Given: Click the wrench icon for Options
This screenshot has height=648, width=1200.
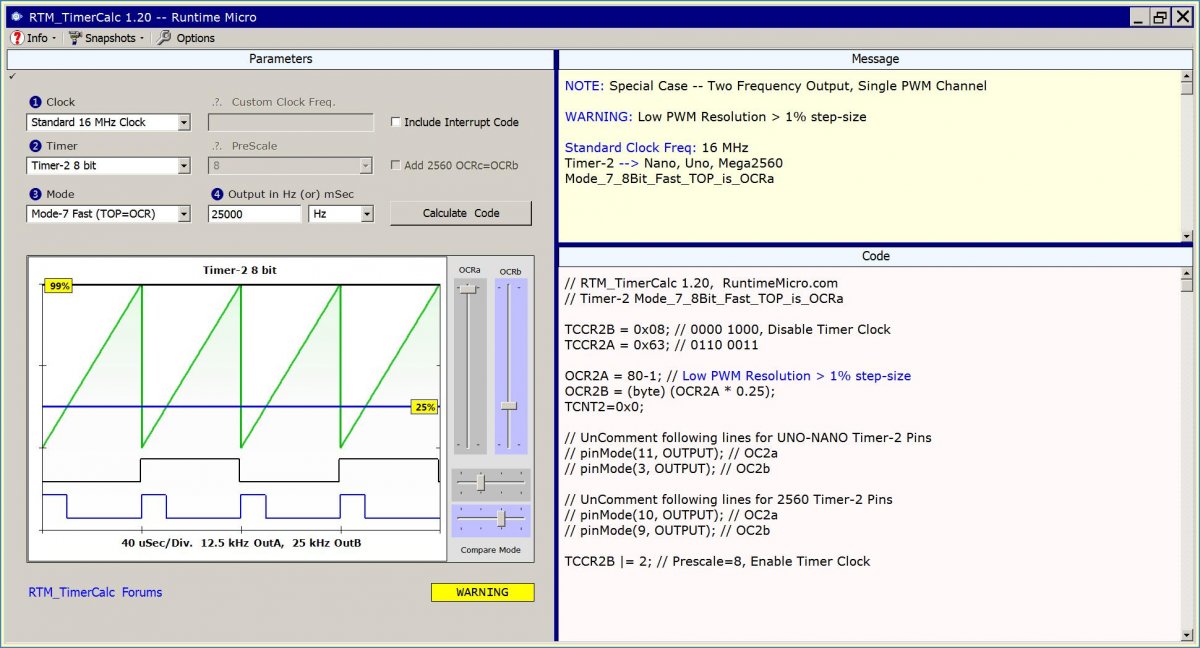Looking at the screenshot, I should tap(164, 38).
